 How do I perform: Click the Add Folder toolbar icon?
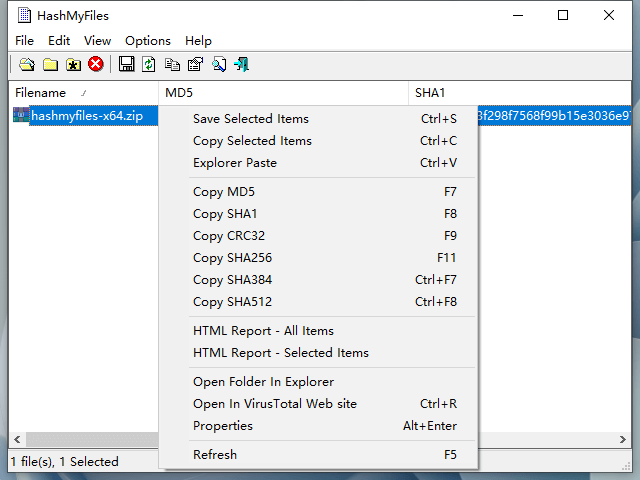click(51, 64)
